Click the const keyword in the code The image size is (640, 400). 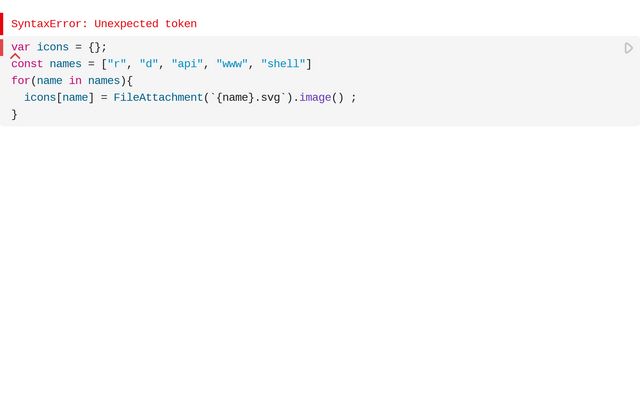(27, 64)
